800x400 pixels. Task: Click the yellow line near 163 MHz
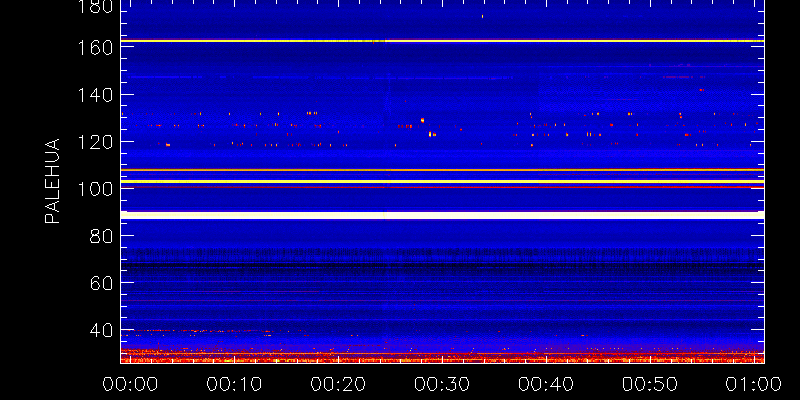pos(442,41)
